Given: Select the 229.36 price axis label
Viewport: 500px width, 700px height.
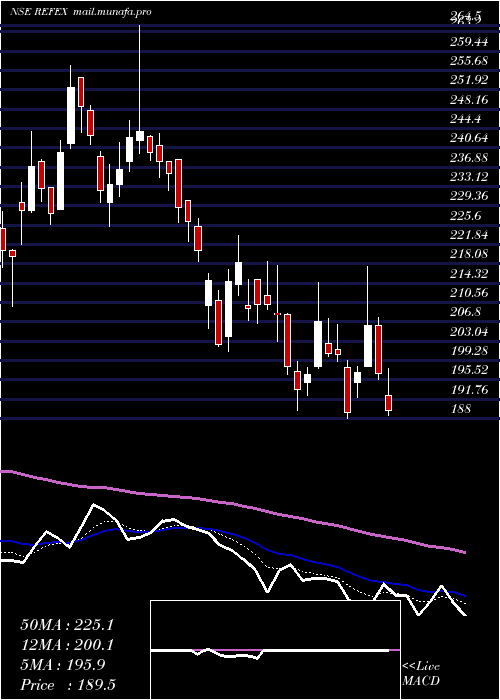Looking at the screenshot, I should [x=468, y=196].
